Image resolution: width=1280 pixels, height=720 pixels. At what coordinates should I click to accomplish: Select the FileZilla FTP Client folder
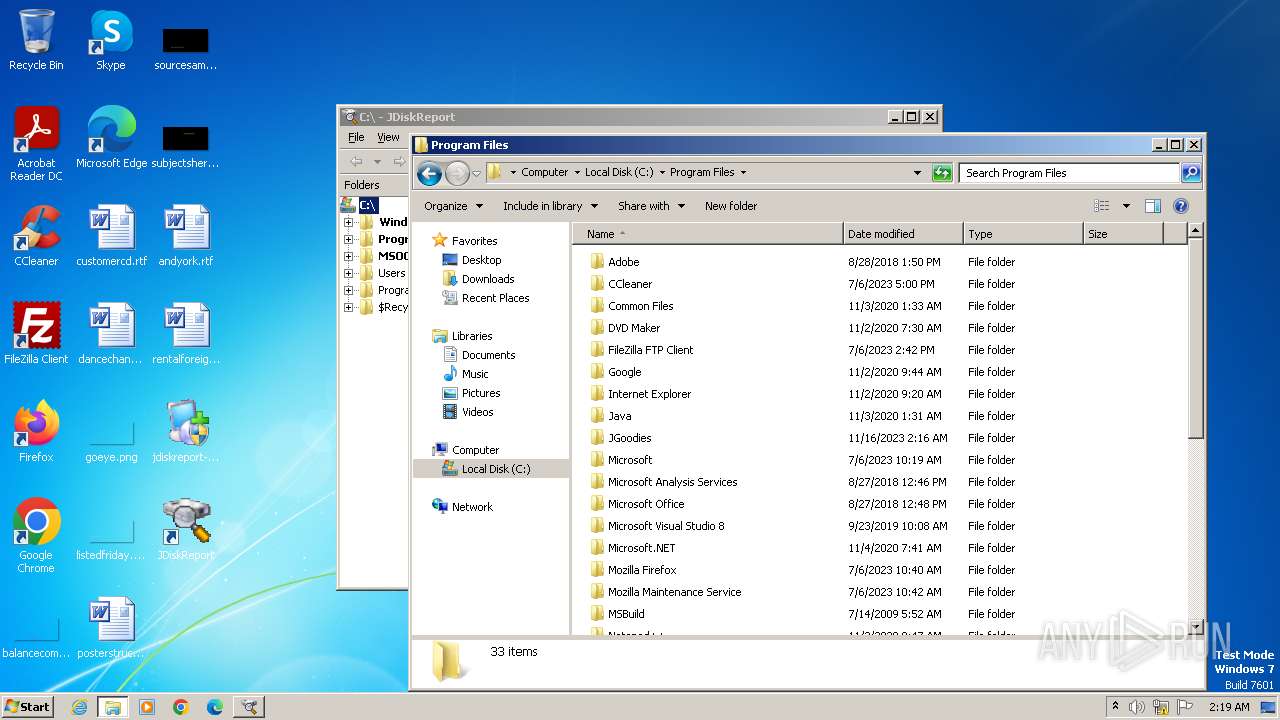coord(650,350)
